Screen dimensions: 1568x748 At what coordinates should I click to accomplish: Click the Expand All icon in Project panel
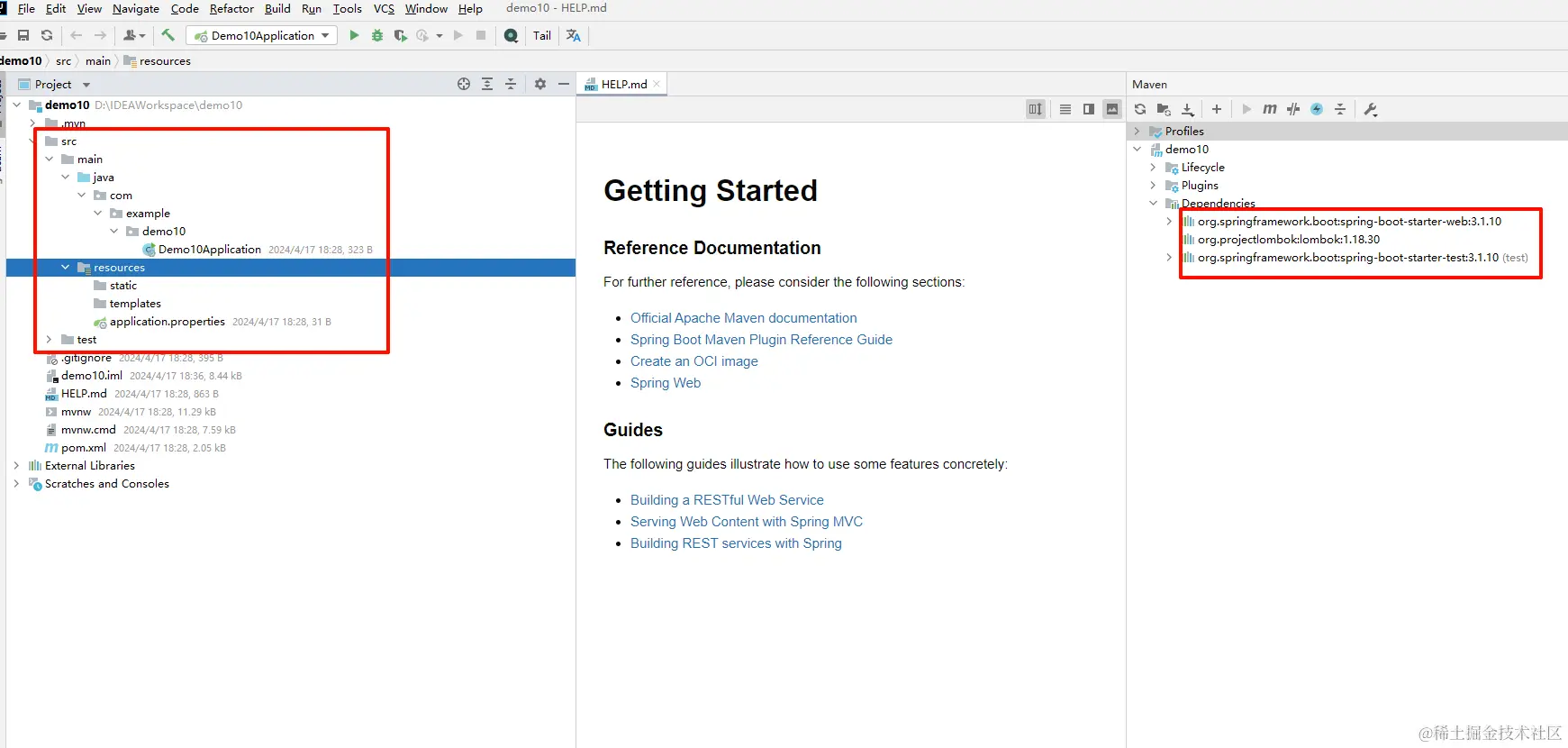tap(487, 84)
